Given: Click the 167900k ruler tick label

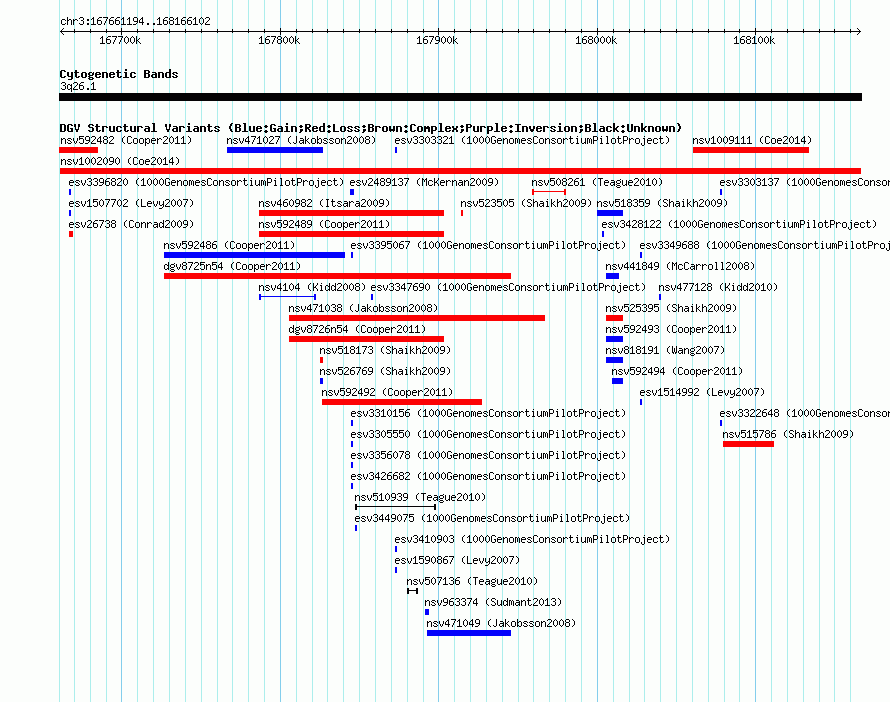Looking at the screenshot, I should pos(437,40).
